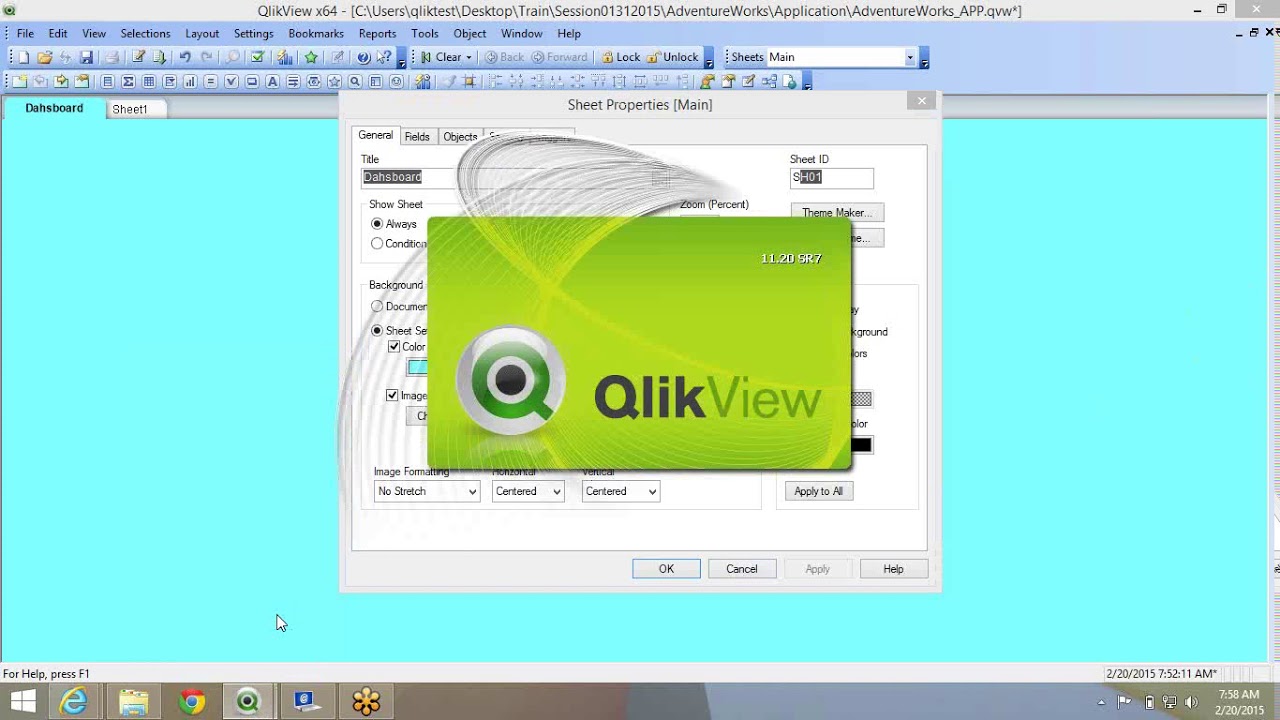Expand the Clear button dropdown arrow
This screenshot has width=1280, height=720.
point(469,57)
